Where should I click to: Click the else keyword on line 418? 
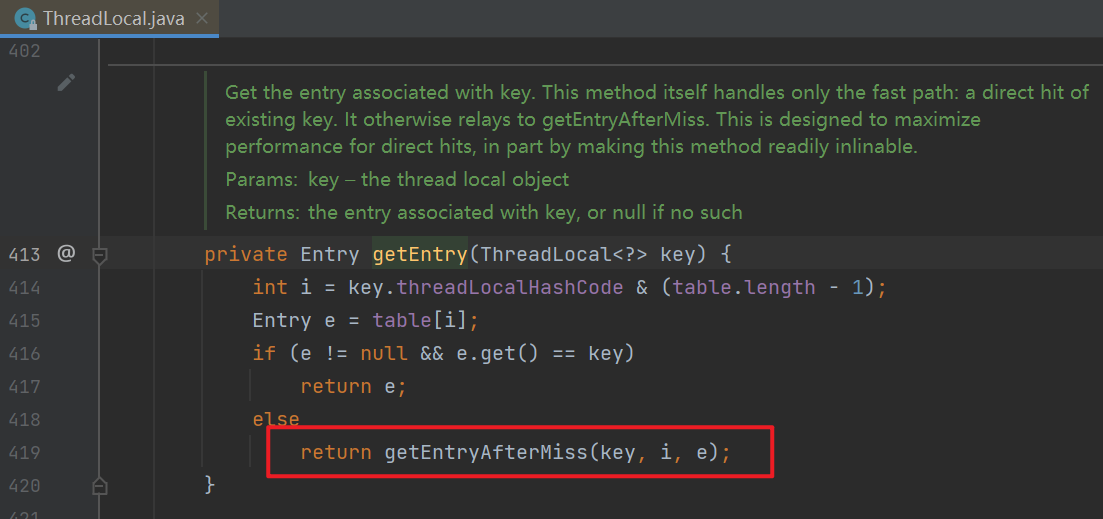click(276, 420)
